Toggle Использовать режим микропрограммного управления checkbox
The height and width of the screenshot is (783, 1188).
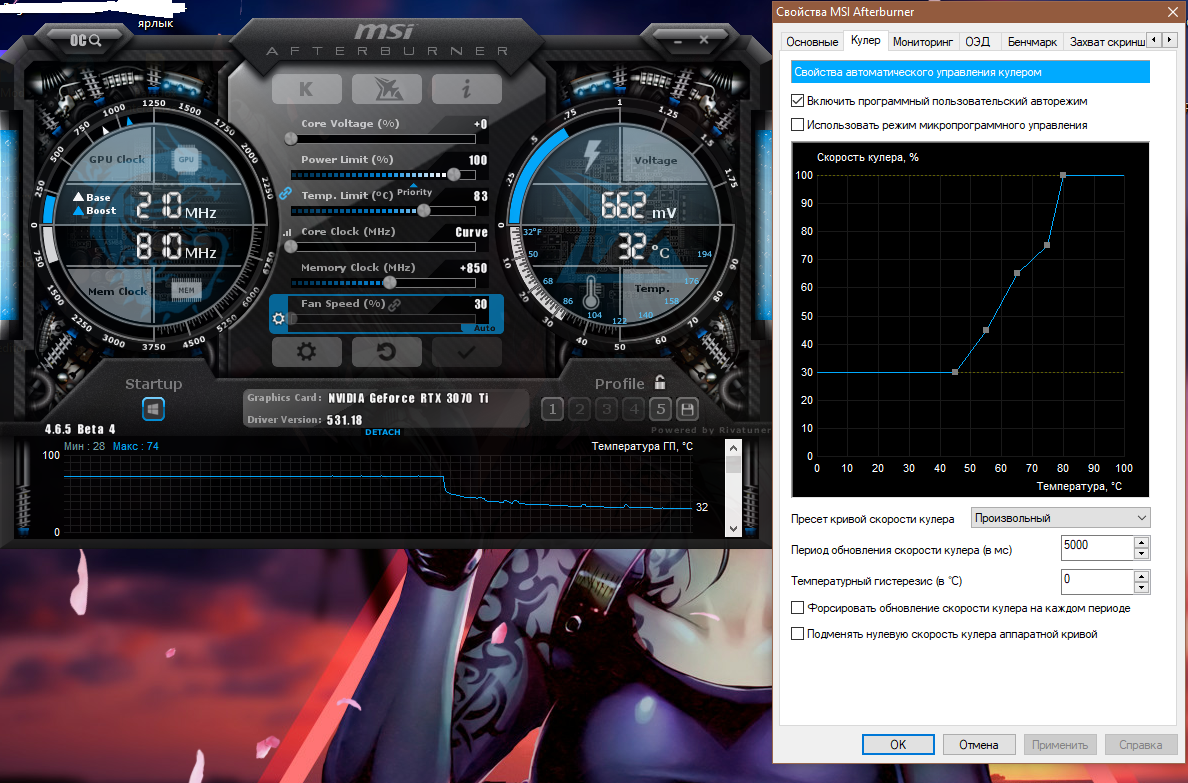pyautogui.click(x=797, y=125)
